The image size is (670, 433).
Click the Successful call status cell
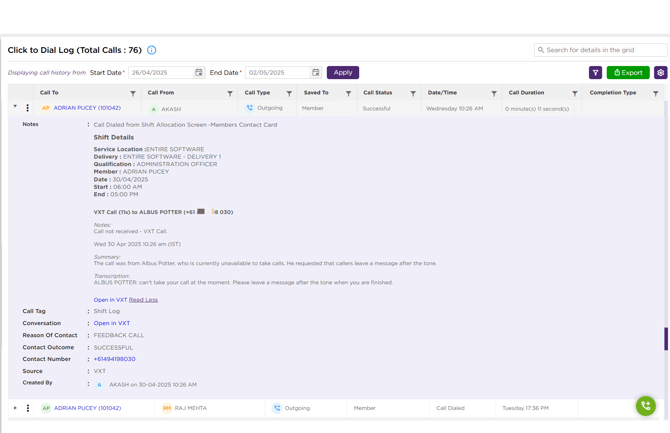pos(376,109)
